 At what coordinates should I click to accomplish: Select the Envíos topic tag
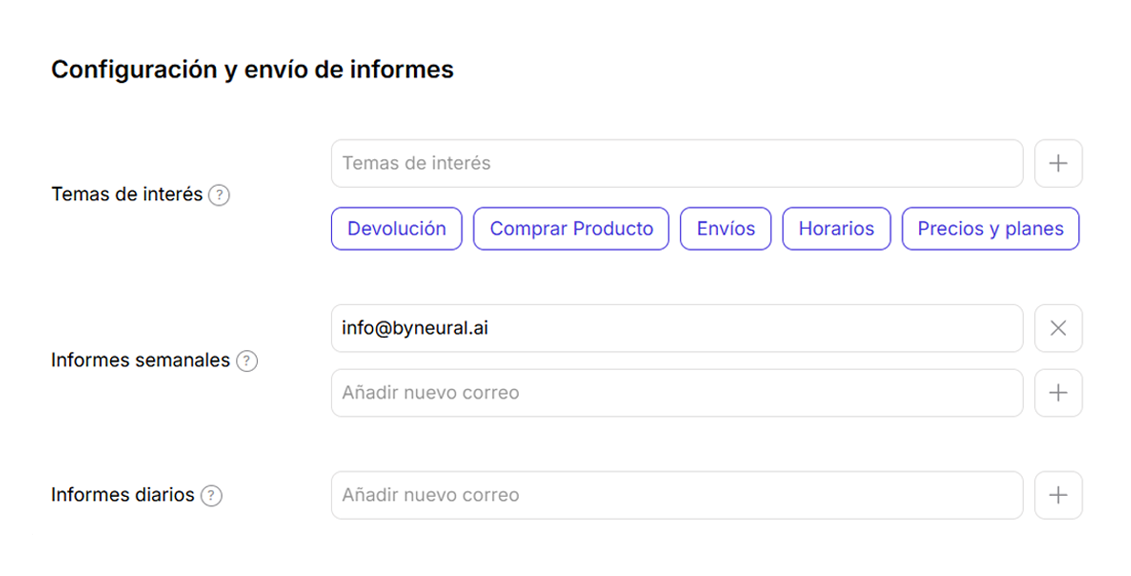[725, 228]
